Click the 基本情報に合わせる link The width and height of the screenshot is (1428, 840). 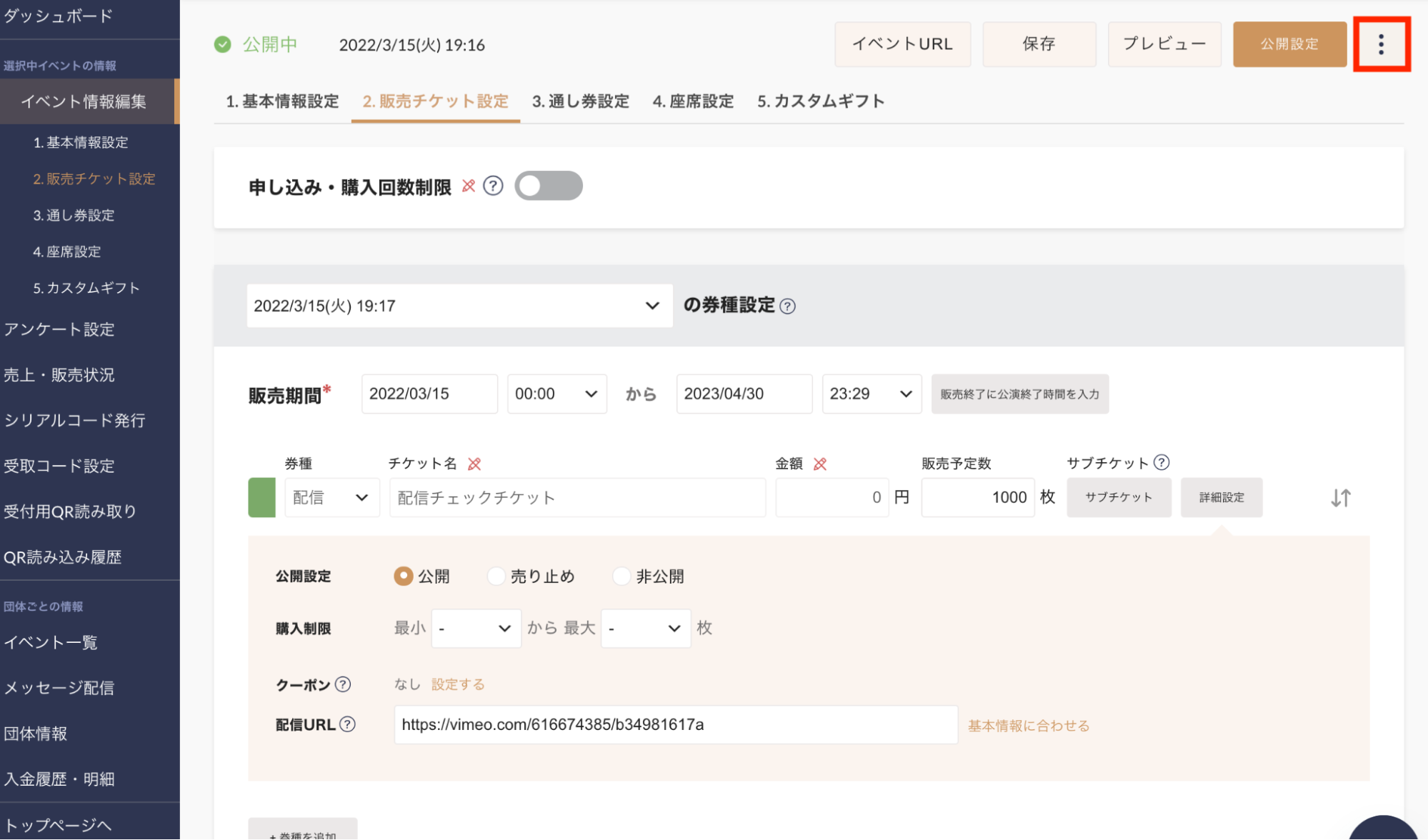tap(1029, 726)
